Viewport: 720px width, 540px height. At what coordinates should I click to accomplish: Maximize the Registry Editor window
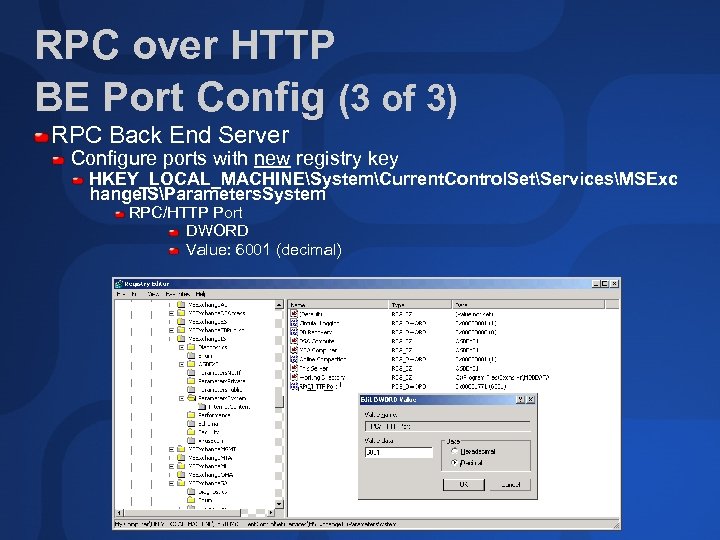pyautogui.click(x=605, y=284)
